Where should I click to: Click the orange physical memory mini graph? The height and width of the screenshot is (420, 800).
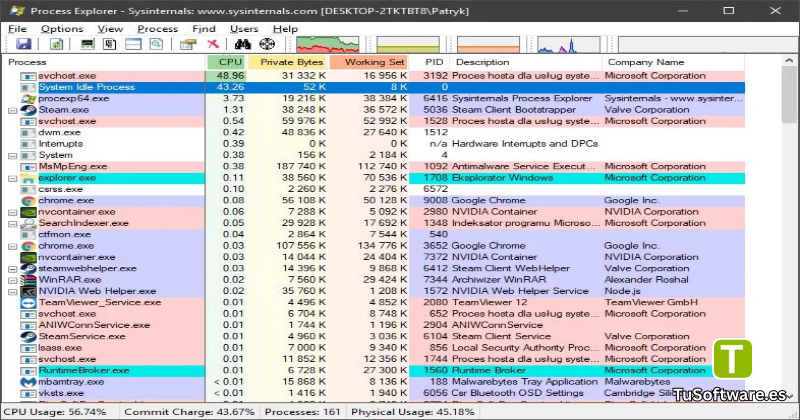point(488,44)
